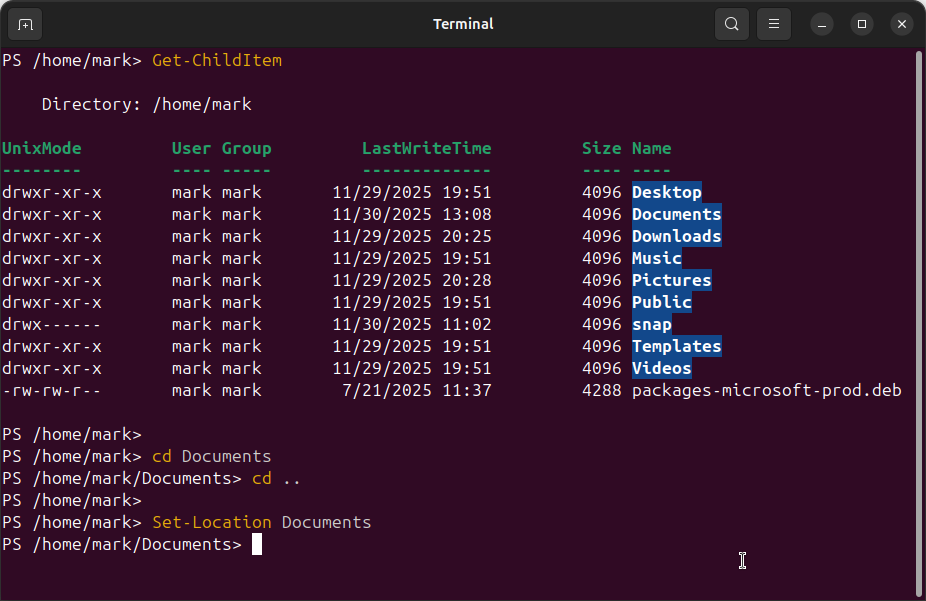Click the Terminal window title
This screenshot has height=601, width=926.
pyautogui.click(x=462, y=23)
